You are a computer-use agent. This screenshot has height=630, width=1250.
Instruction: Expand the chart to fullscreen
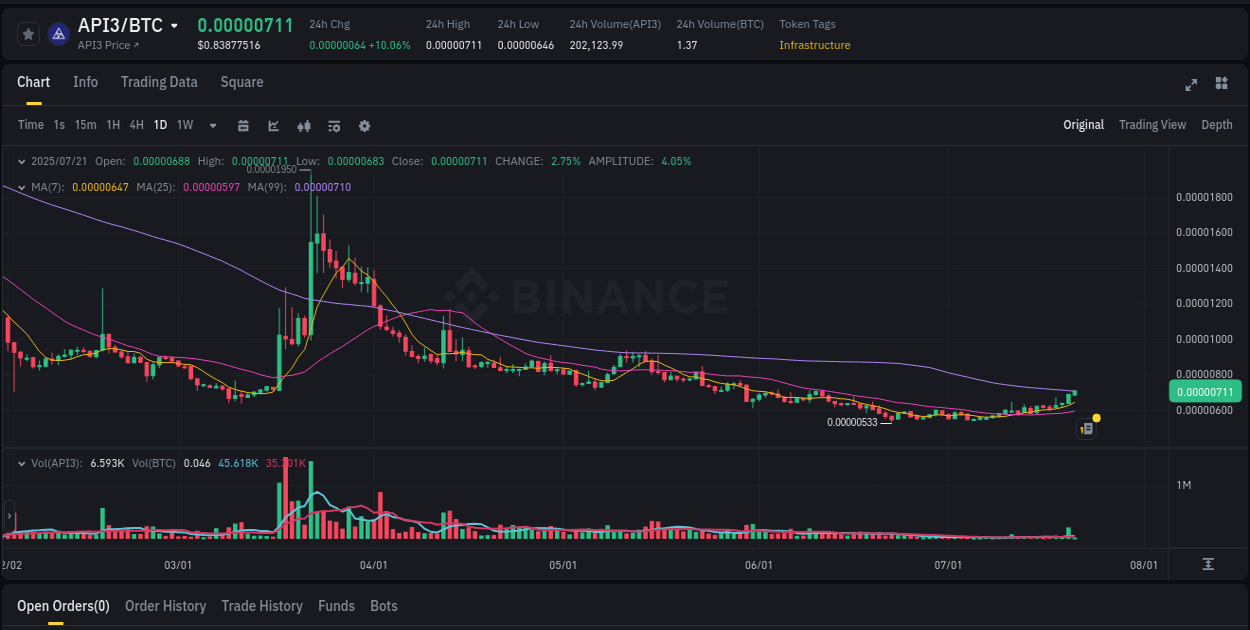[1191, 85]
